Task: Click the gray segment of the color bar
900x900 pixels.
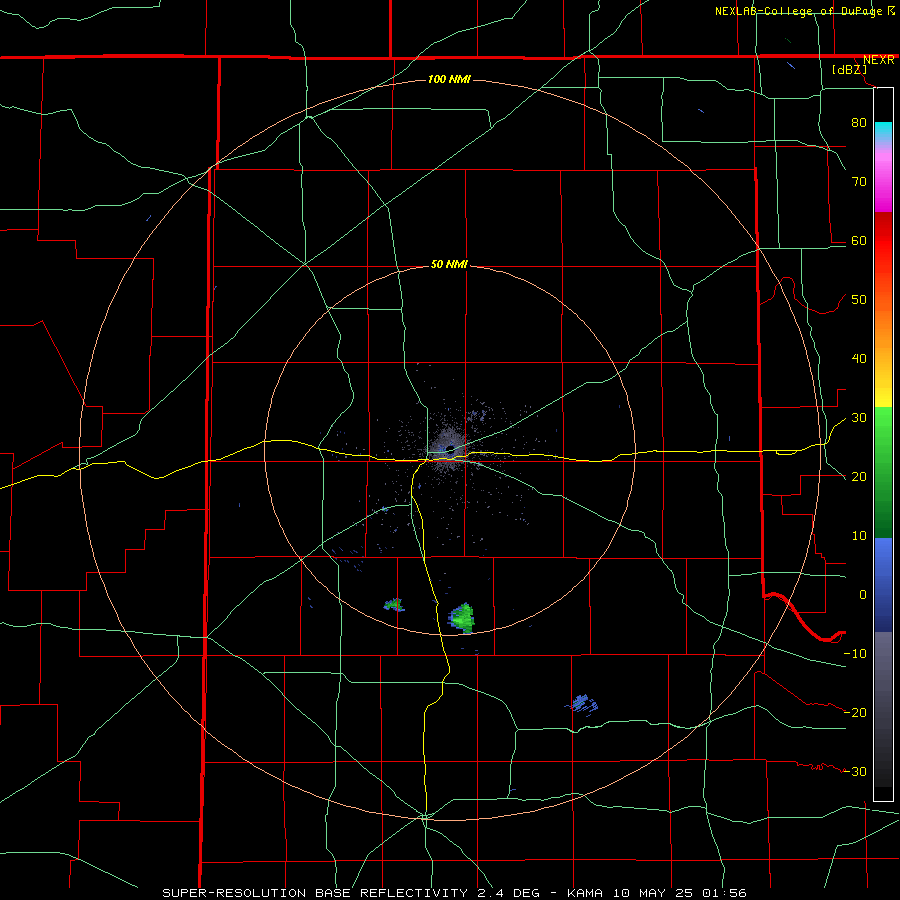Action: (883, 709)
